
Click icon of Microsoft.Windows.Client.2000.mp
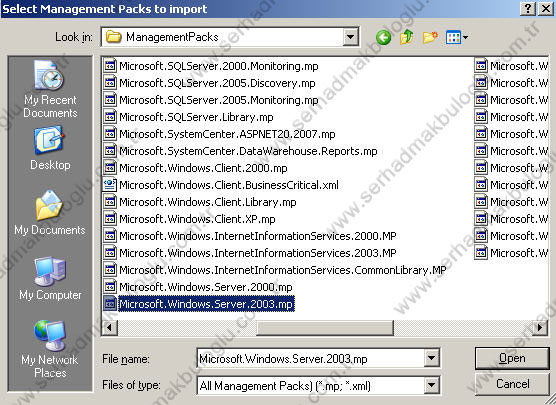[x=110, y=168]
